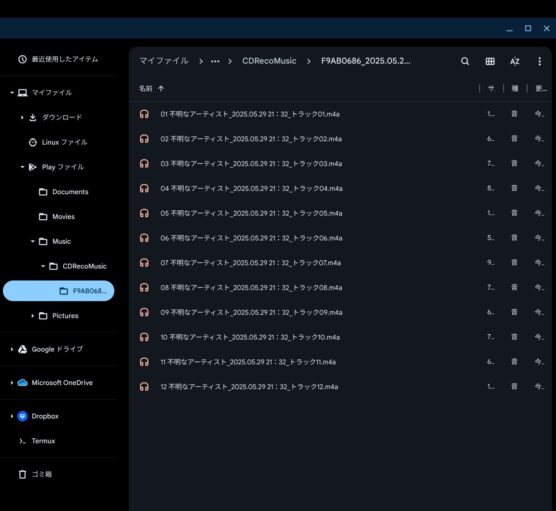Select the Documents folder in sidebar
The width and height of the screenshot is (556, 511).
(x=63, y=192)
